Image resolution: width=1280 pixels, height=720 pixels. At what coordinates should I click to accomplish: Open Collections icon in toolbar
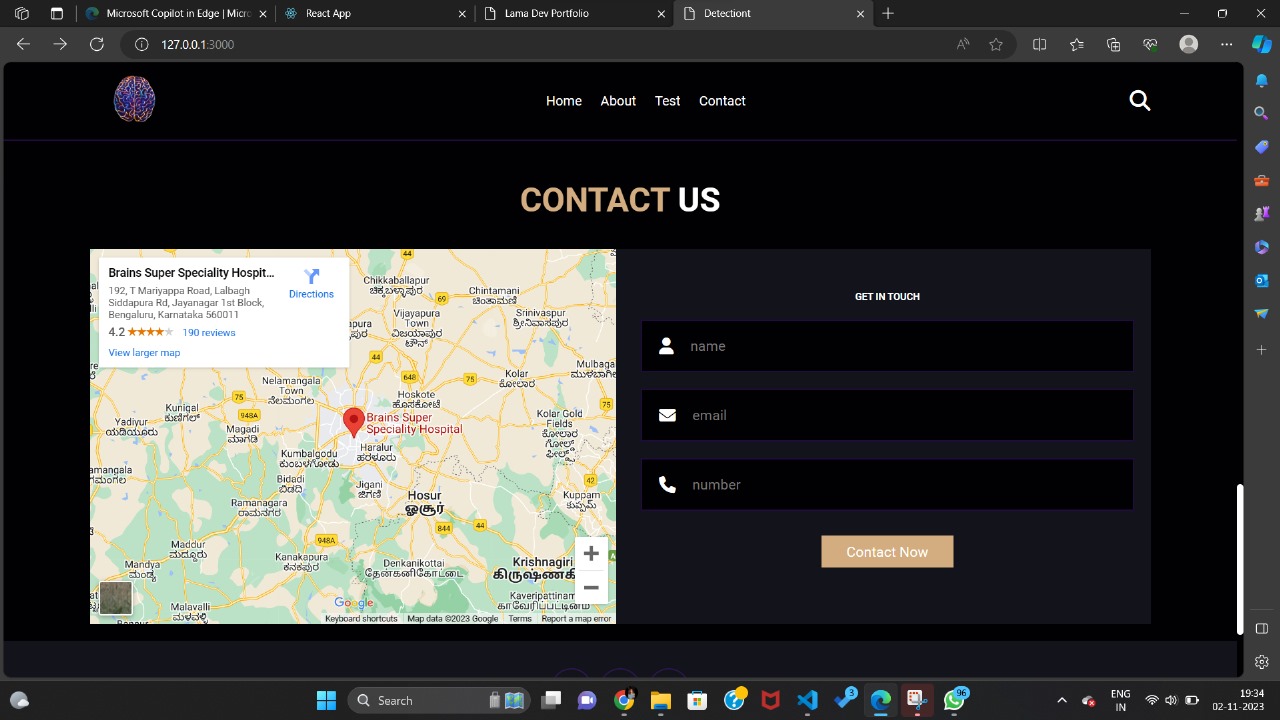[1113, 44]
